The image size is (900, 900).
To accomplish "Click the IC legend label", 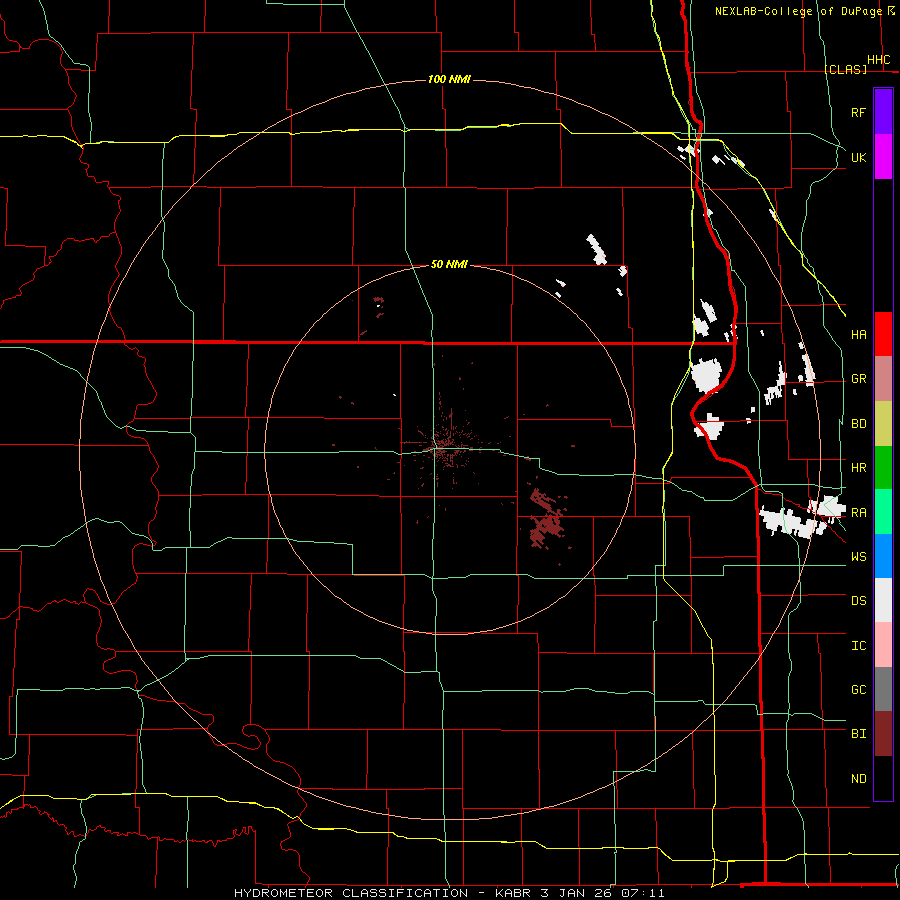I will pos(858,645).
